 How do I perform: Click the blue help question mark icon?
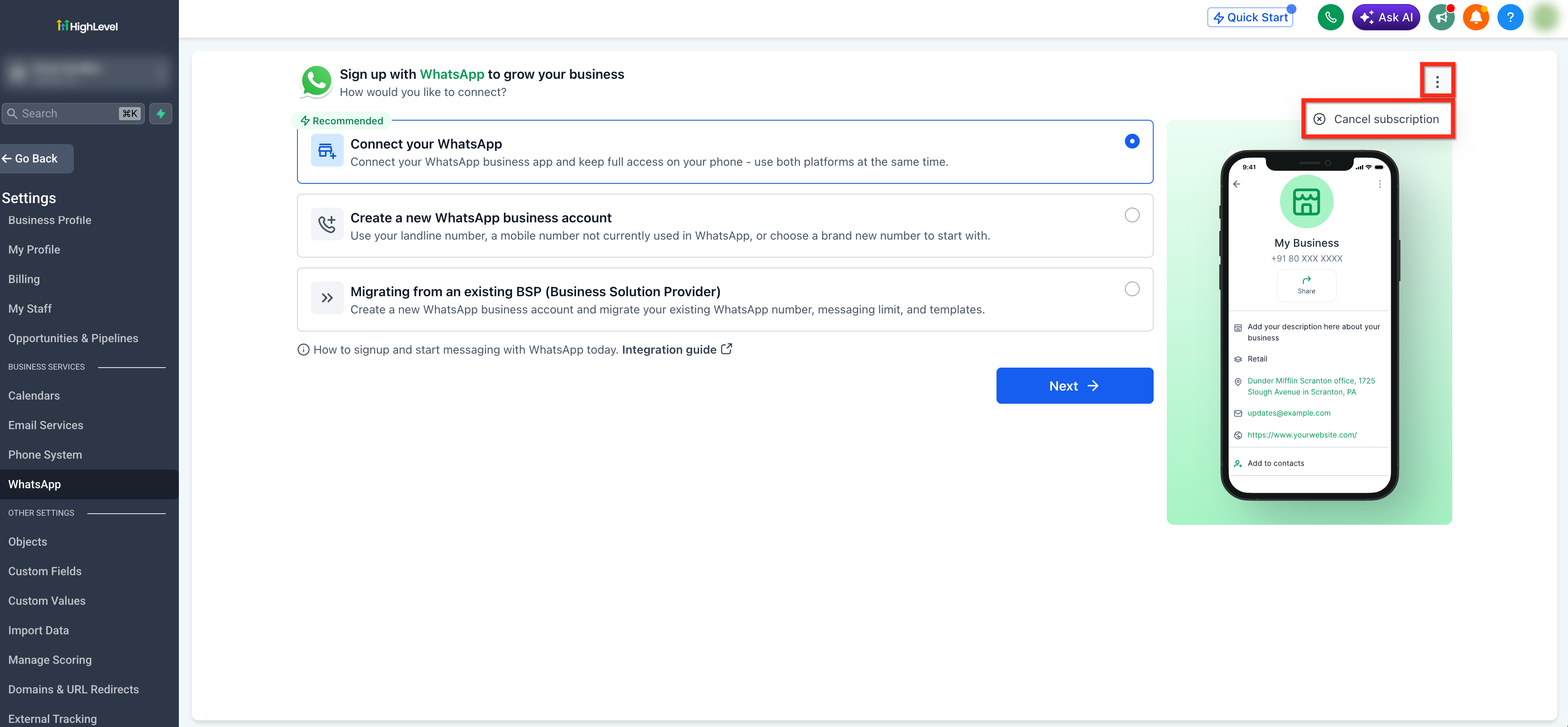pyautogui.click(x=1510, y=17)
